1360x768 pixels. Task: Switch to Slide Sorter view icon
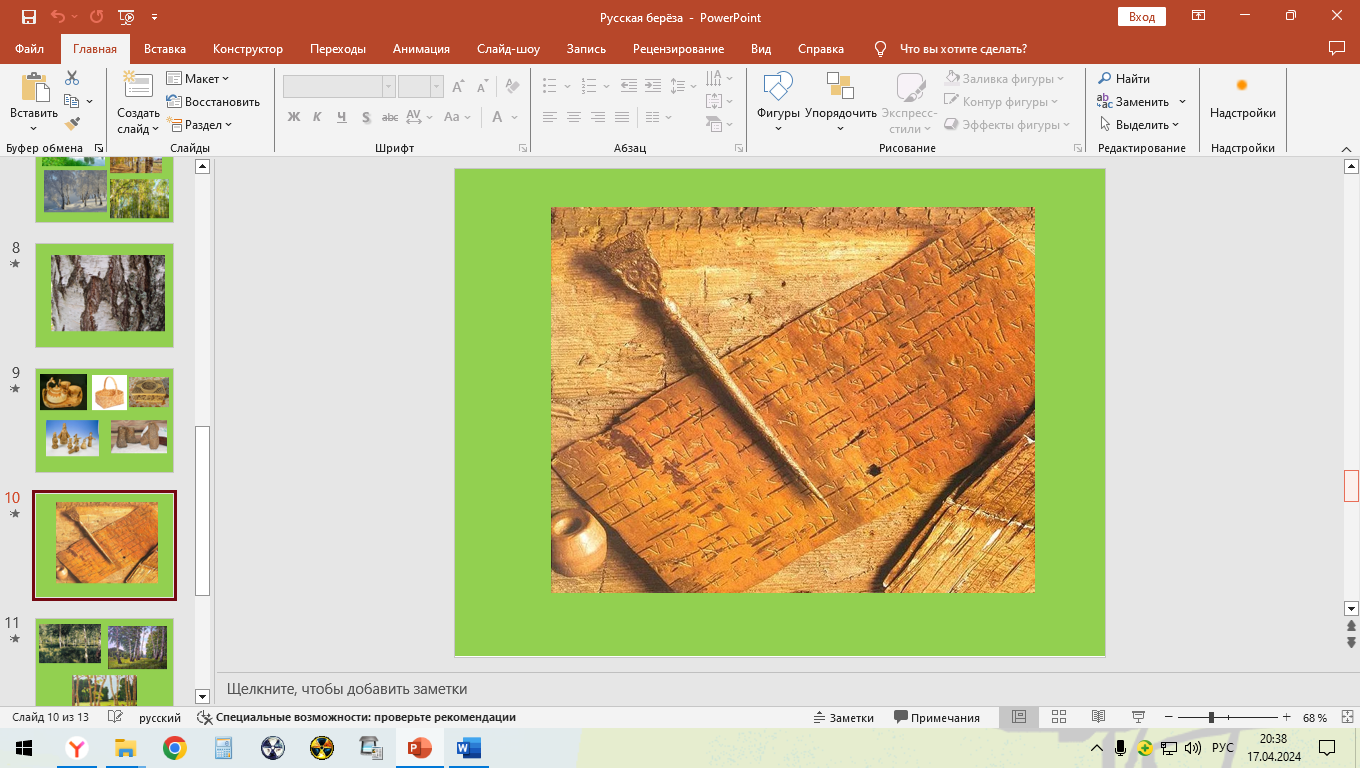(x=1059, y=717)
